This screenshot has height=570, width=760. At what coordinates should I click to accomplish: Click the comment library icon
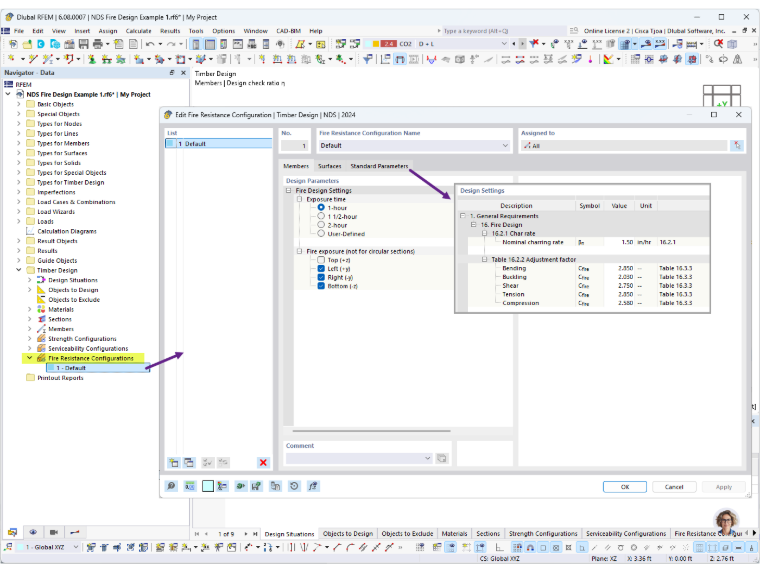(442, 458)
